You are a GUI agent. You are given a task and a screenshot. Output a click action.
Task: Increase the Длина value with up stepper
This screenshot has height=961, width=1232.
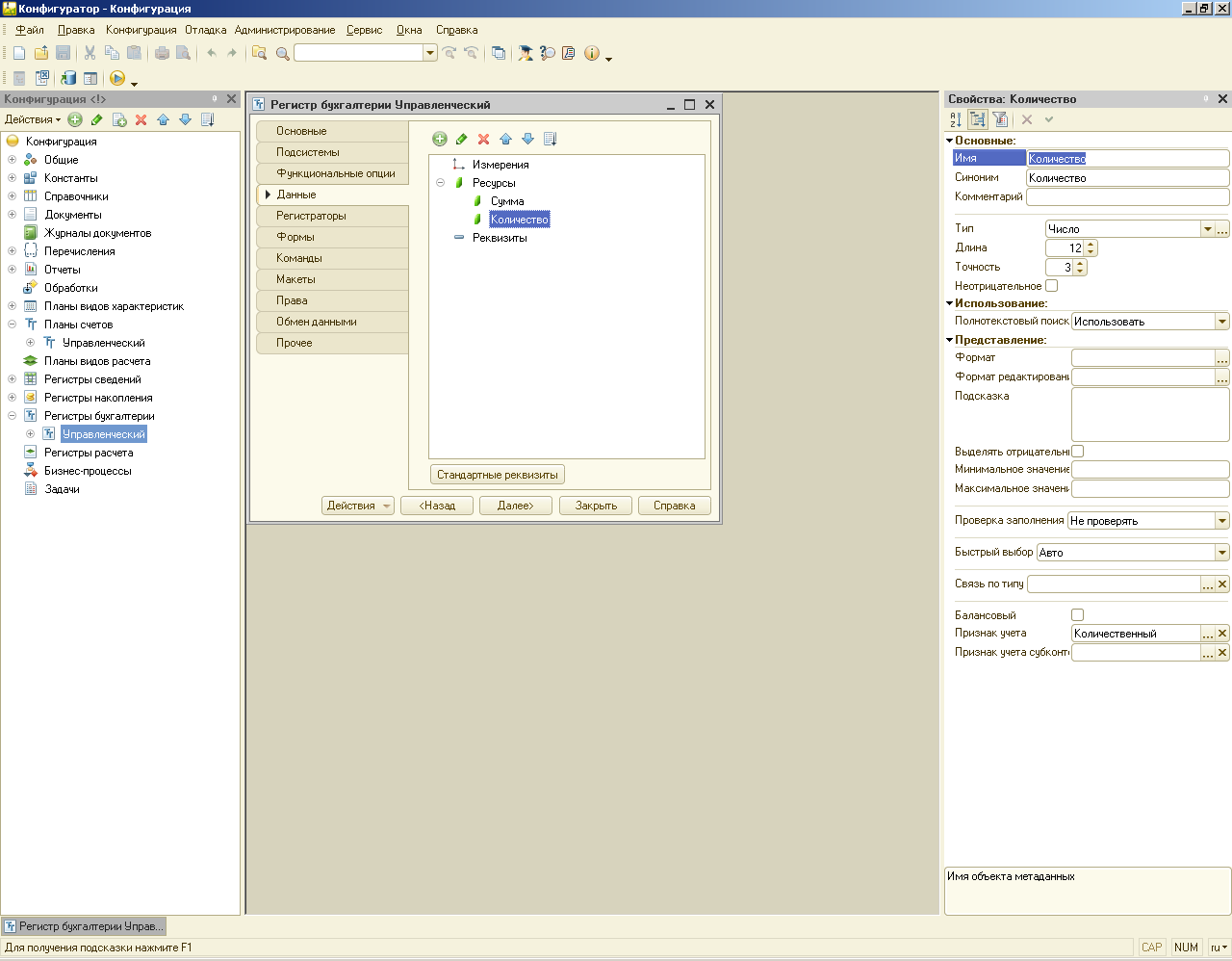(1091, 244)
